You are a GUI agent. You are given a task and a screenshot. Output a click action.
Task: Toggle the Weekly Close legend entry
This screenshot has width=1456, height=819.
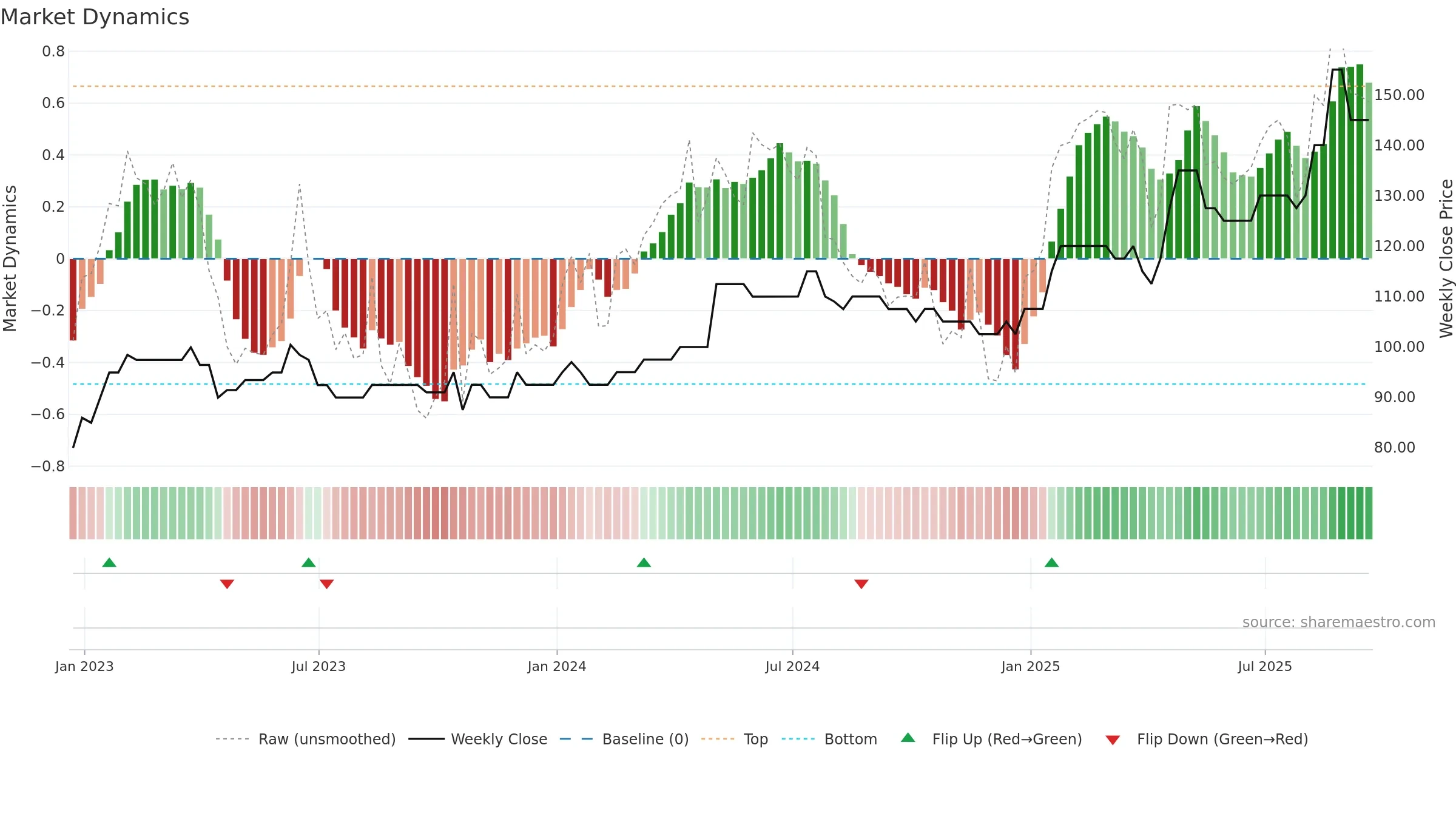[478, 739]
